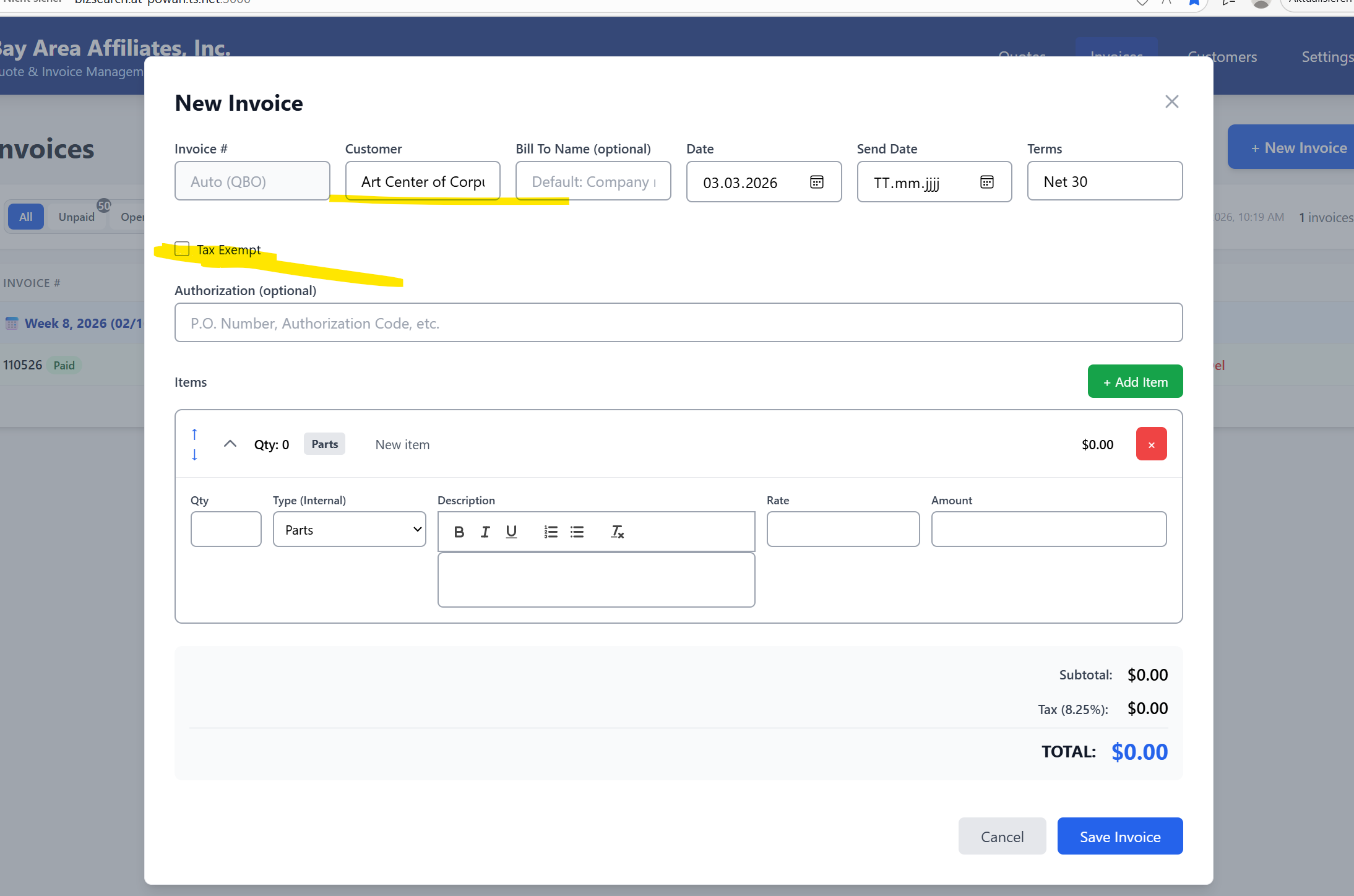1354x896 pixels.
Task: Open the Send Date calendar icon
Action: pos(986,182)
